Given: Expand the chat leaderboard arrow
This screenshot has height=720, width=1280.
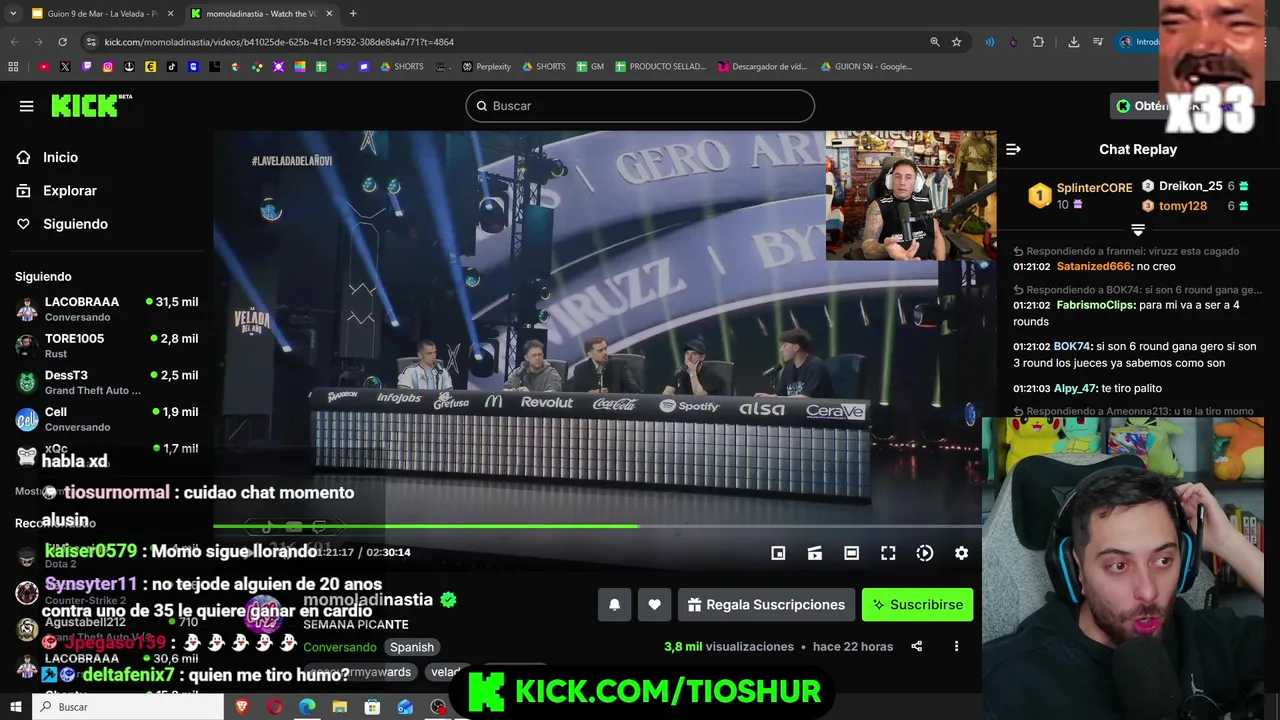Looking at the screenshot, I should (x=1138, y=230).
